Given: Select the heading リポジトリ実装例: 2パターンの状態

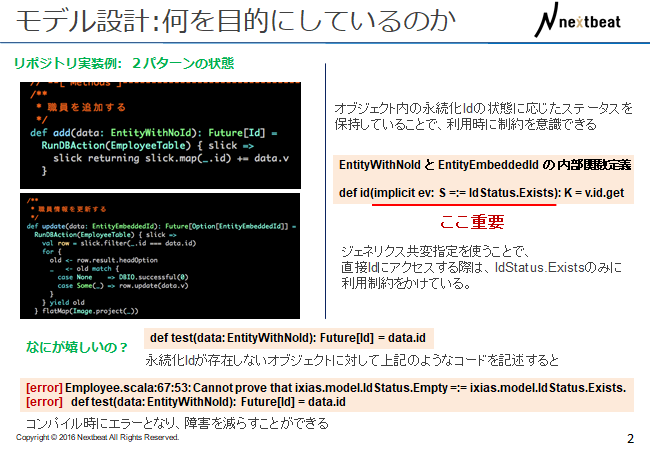Looking at the screenshot, I should click(x=124, y=63).
